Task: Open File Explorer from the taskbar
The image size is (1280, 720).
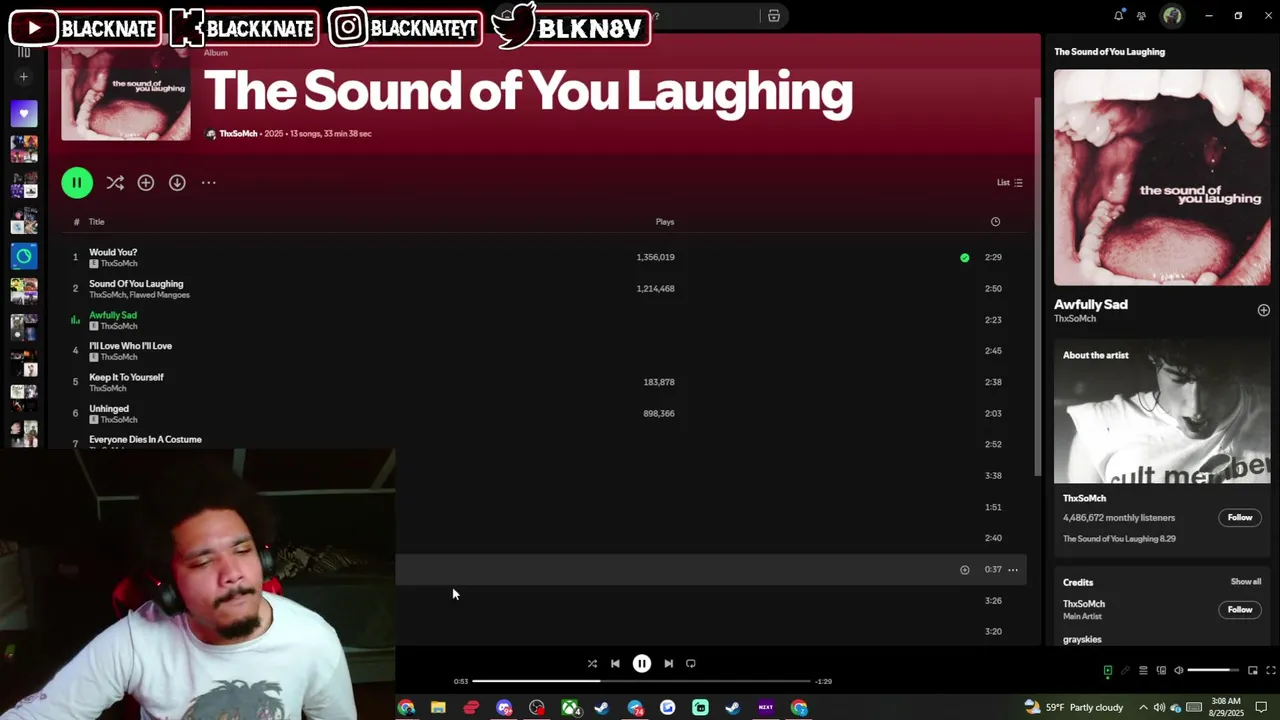Action: coord(438,708)
